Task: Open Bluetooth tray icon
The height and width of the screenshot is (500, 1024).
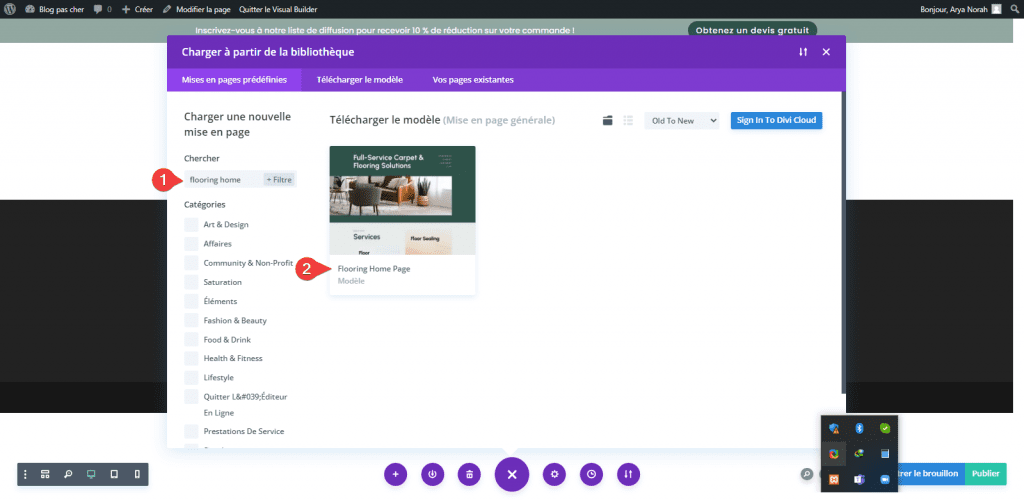Action: pyautogui.click(x=859, y=428)
